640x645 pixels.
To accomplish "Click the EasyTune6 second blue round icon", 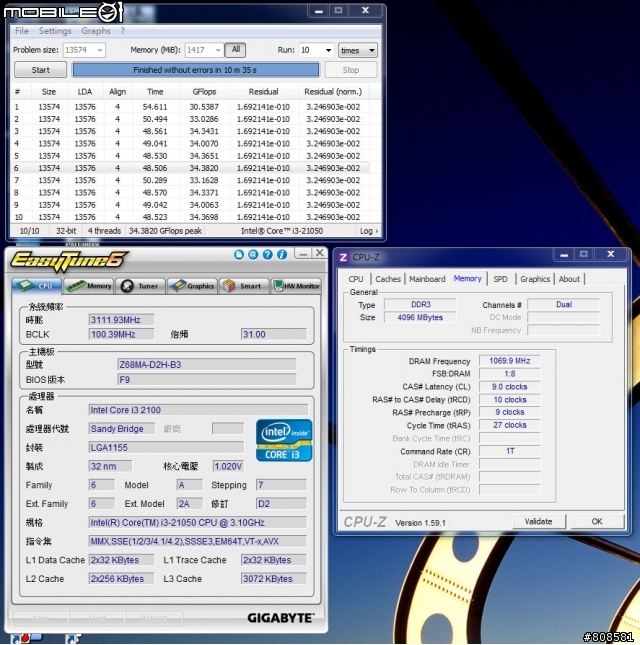I will tap(253, 255).
